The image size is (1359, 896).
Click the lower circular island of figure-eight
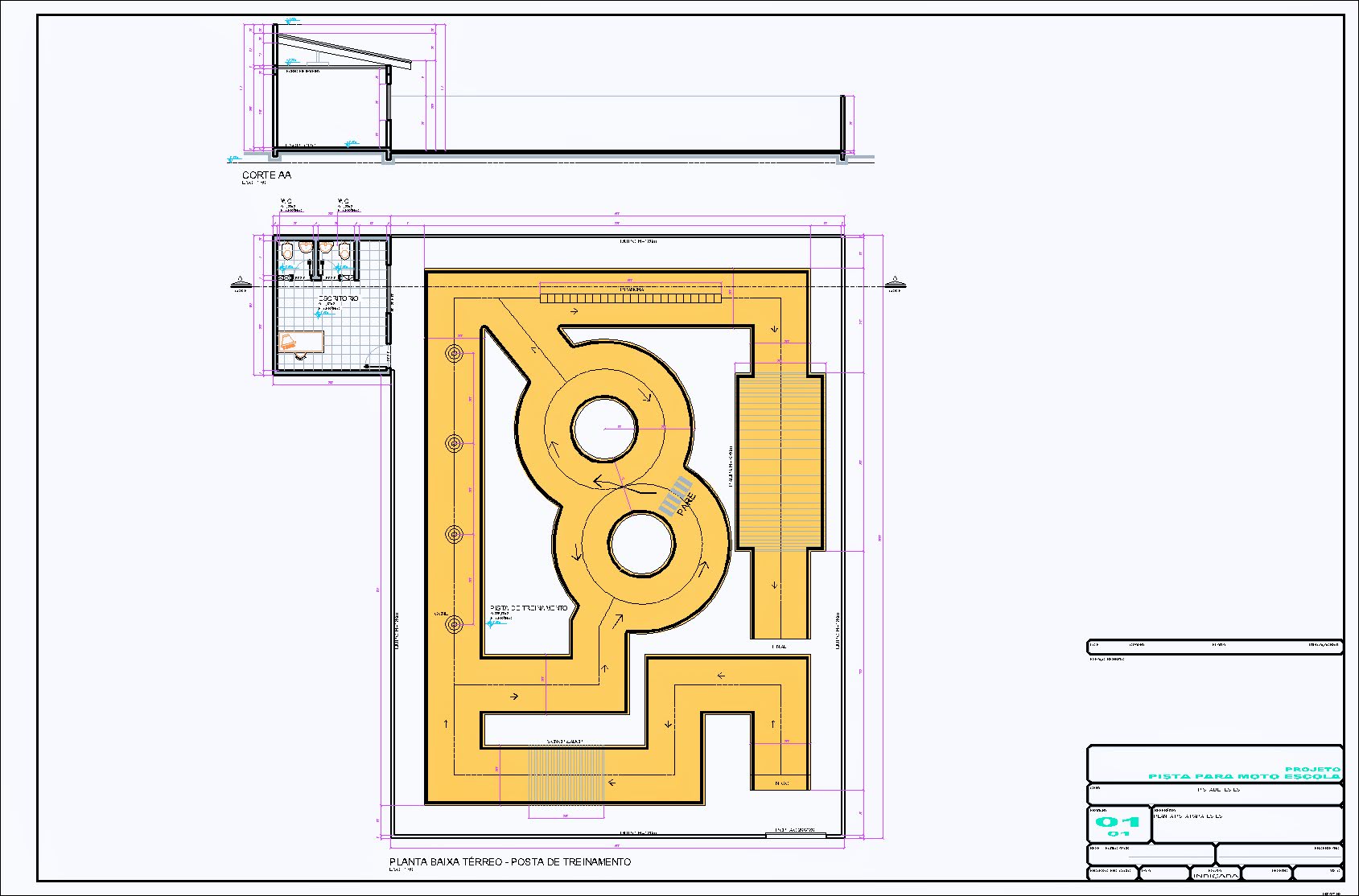pyautogui.click(x=641, y=545)
